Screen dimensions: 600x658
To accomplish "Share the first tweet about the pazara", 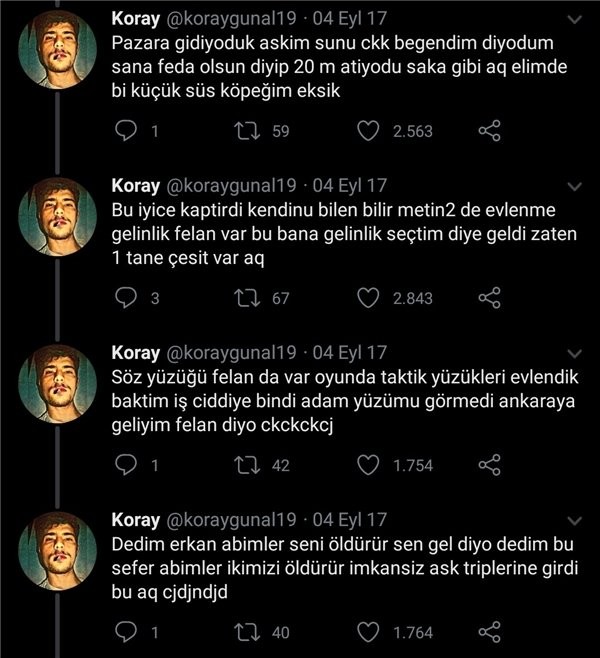I will pyautogui.click(x=490, y=131).
